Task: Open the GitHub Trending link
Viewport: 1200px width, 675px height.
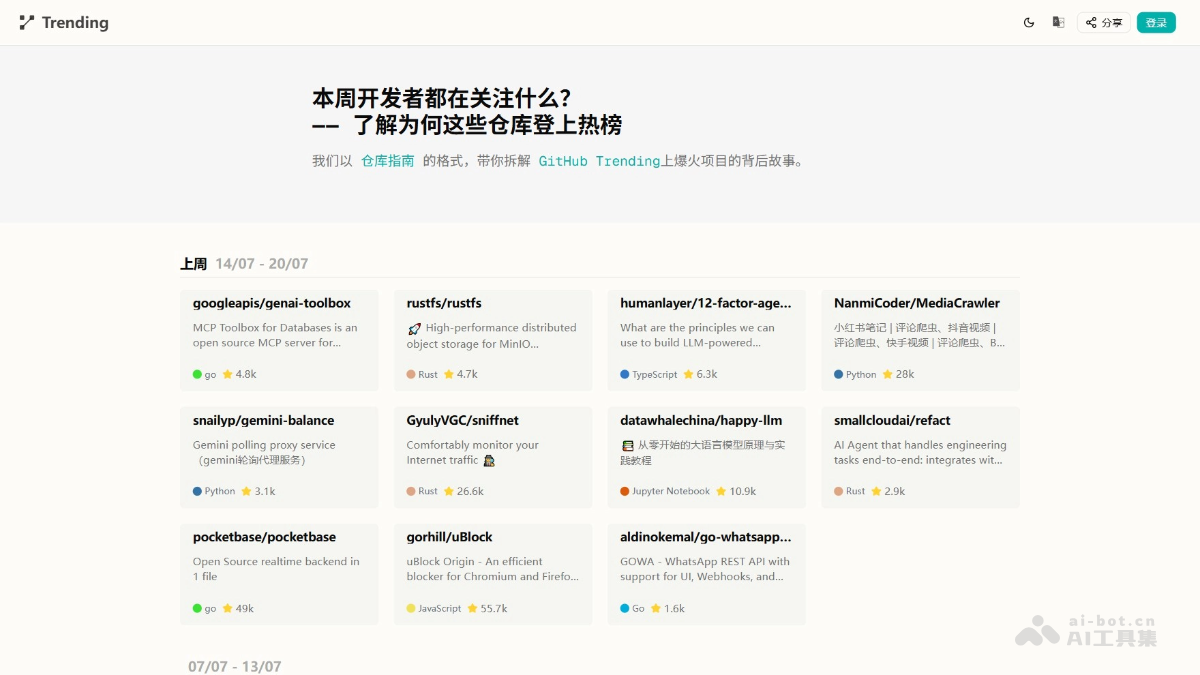Action: (x=598, y=160)
